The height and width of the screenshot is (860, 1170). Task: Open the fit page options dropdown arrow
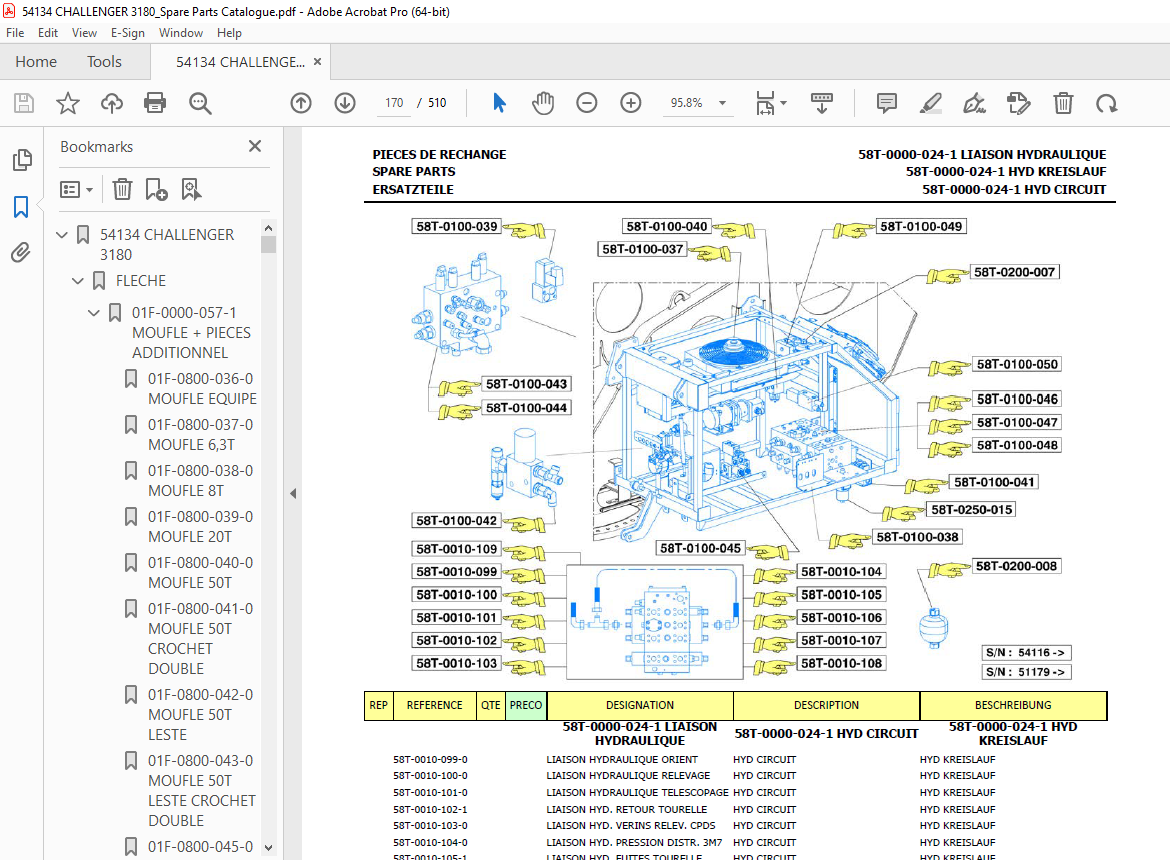pyautogui.click(x=783, y=103)
